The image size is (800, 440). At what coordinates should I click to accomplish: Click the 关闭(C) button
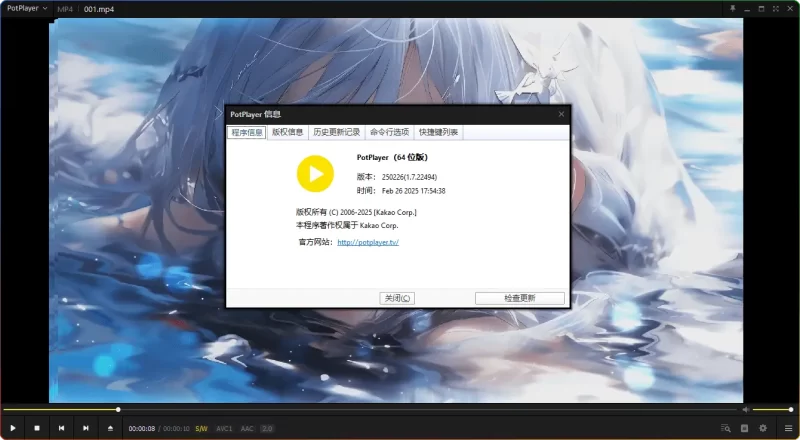point(397,298)
